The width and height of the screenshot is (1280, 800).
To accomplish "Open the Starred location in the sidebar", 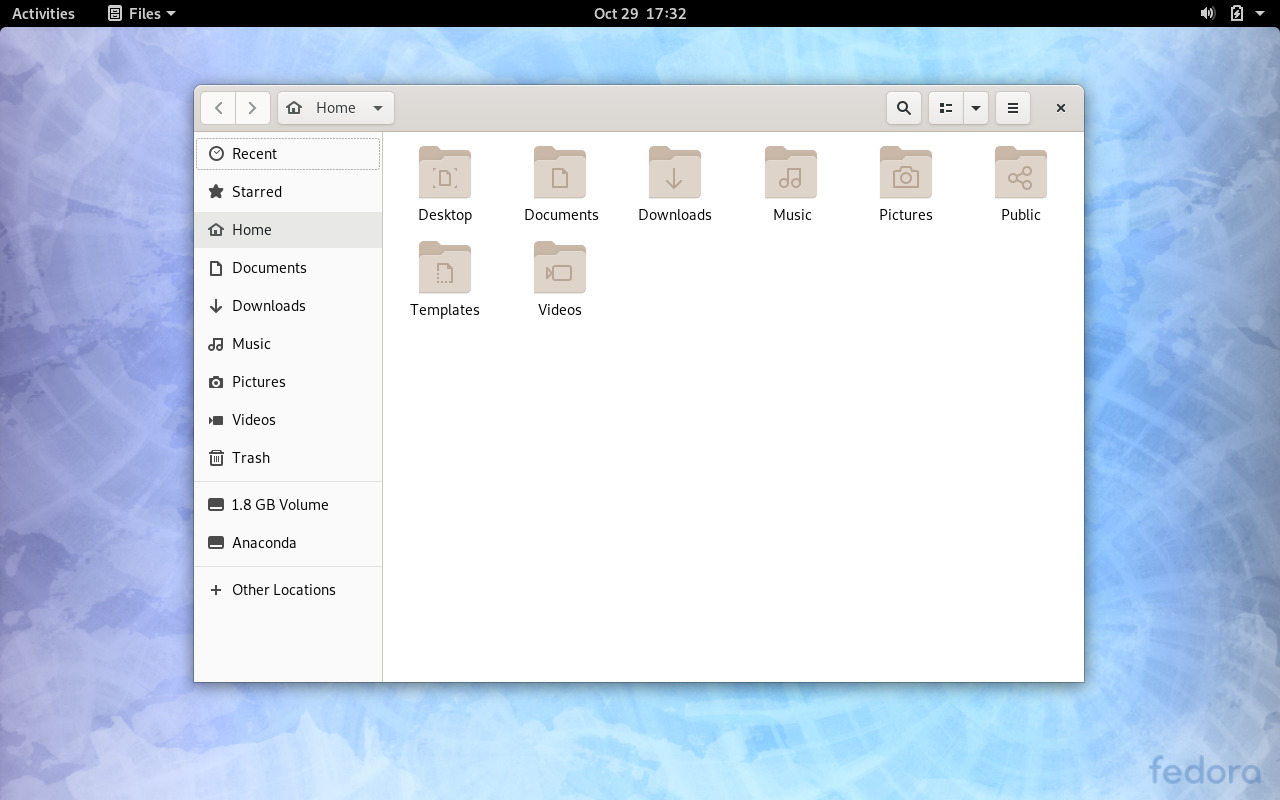I will coord(257,191).
